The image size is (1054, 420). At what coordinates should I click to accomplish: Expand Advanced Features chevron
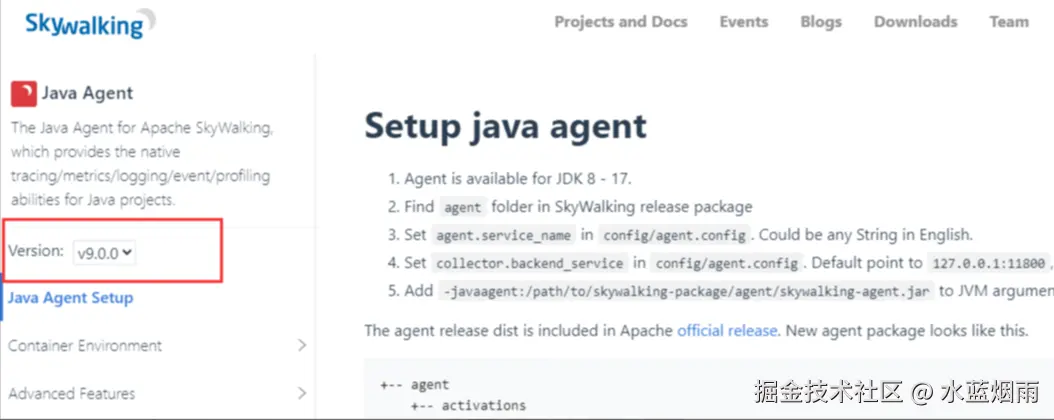click(302, 393)
